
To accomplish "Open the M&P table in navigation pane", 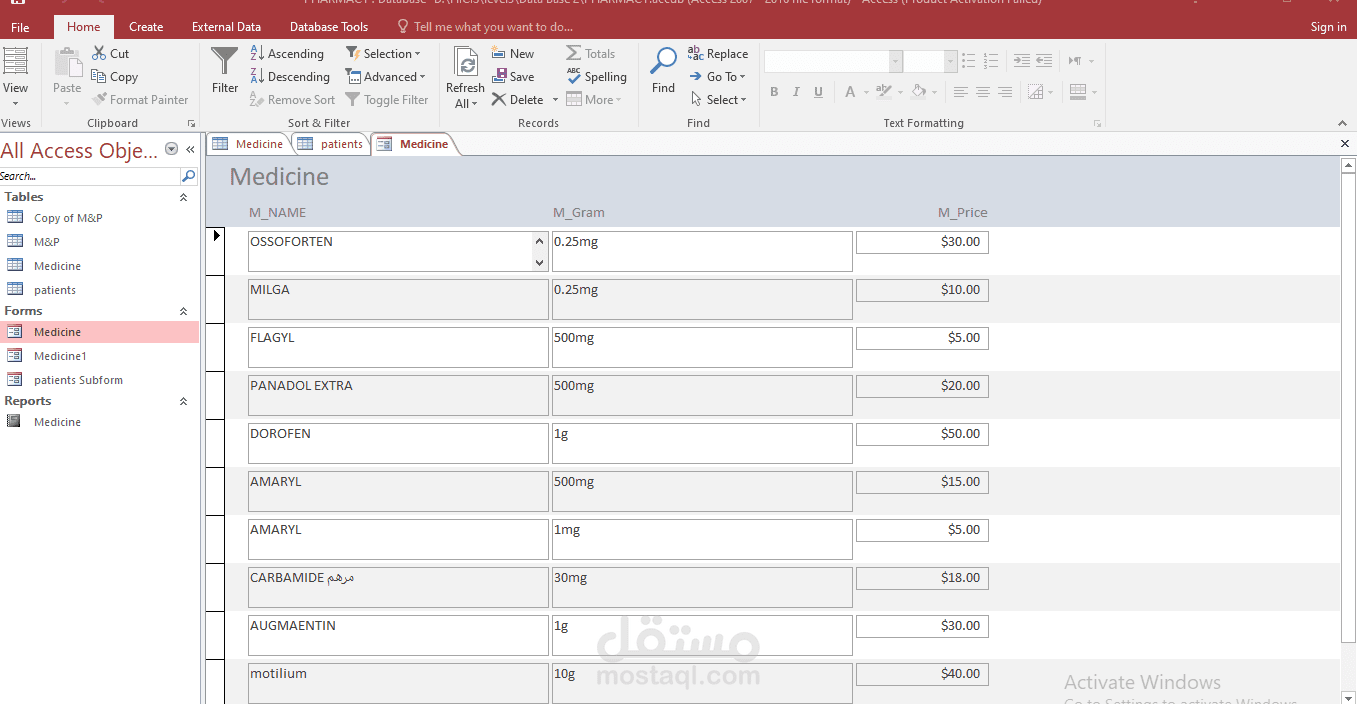I will pyautogui.click(x=46, y=242).
